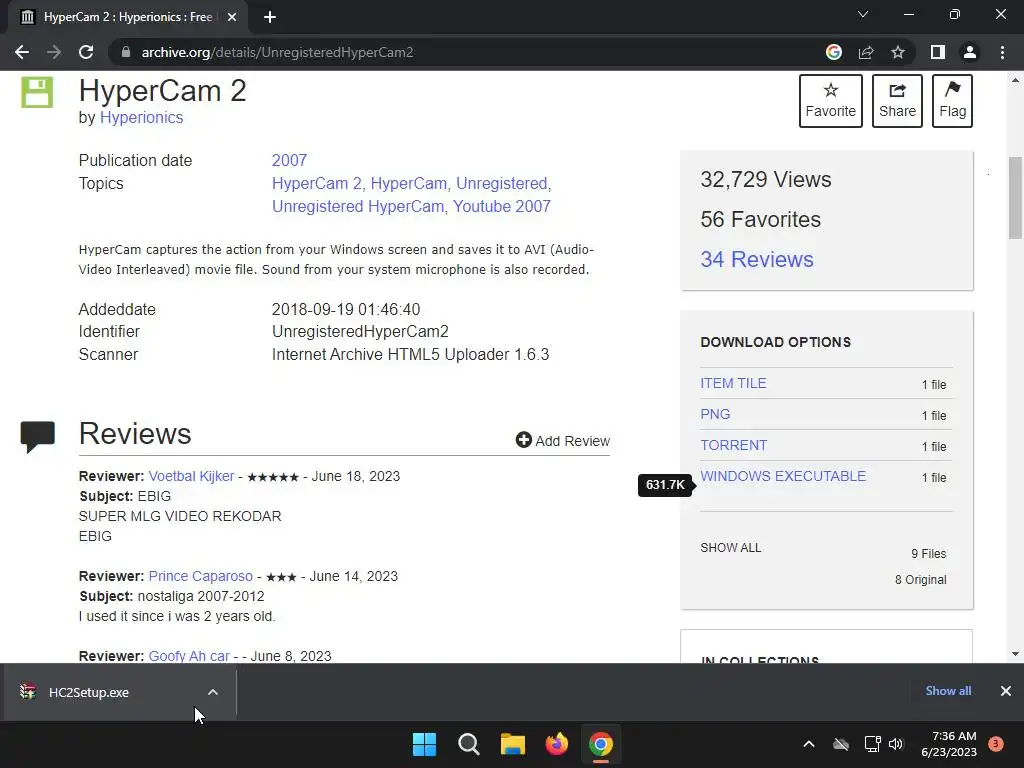Download the WINDOWS EXECUTABLE file
The height and width of the screenshot is (768, 1024).
pos(783,476)
